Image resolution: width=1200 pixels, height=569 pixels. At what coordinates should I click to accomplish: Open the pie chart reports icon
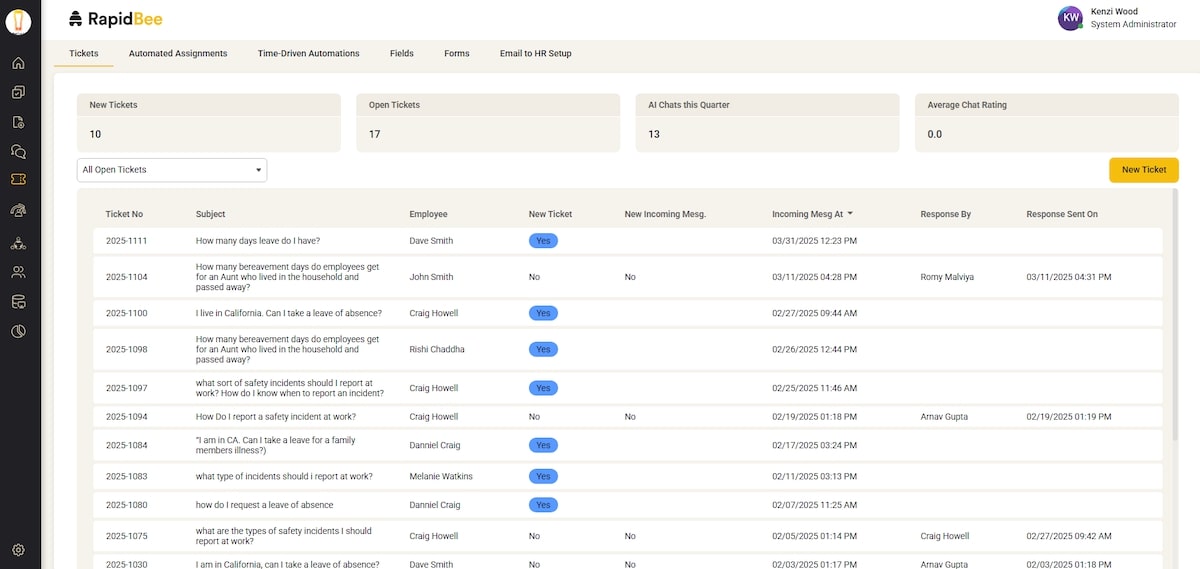pyautogui.click(x=18, y=331)
